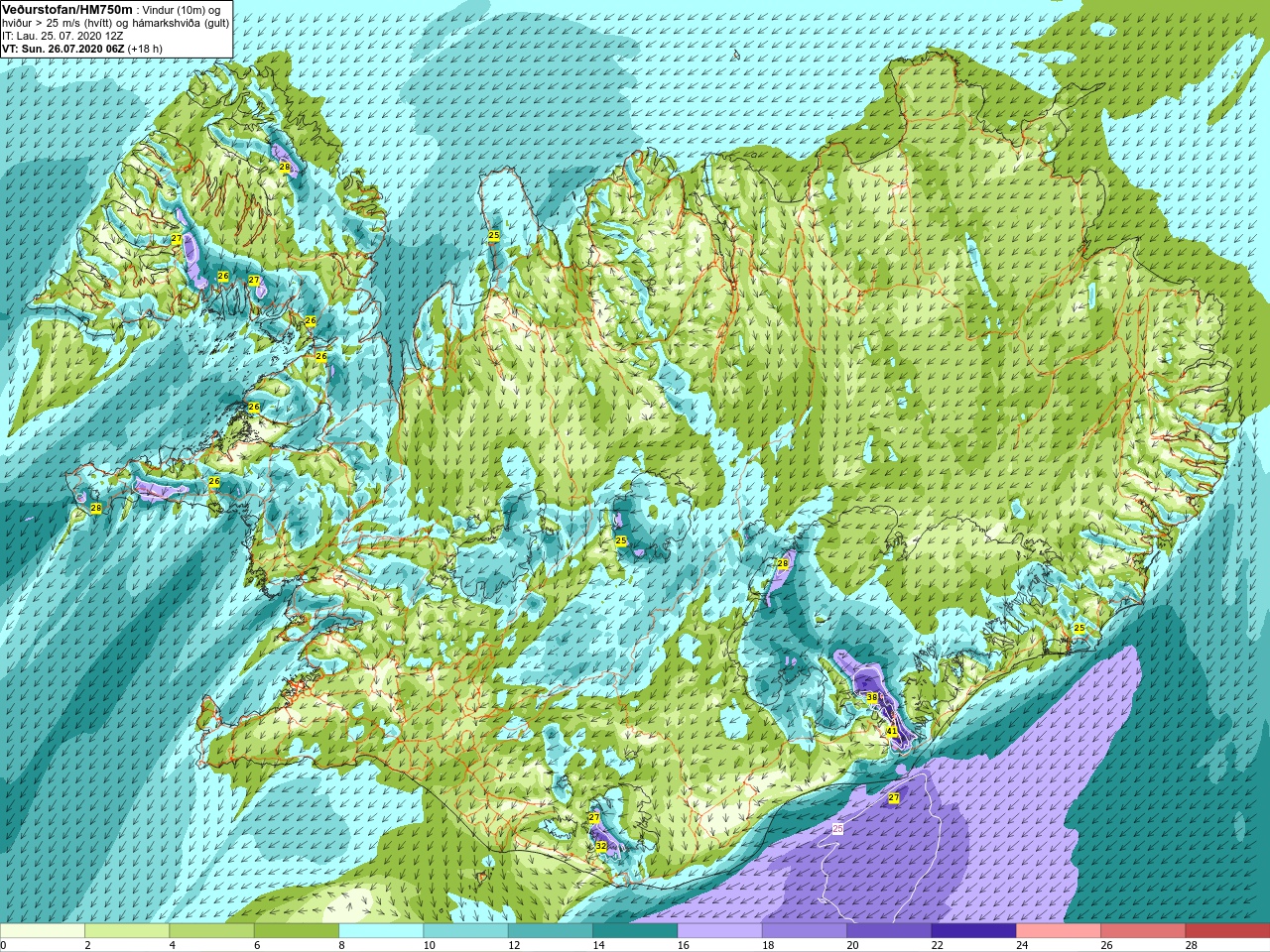Select the 8–10 m/s pale cyan legend swatch

[x=381, y=931]
